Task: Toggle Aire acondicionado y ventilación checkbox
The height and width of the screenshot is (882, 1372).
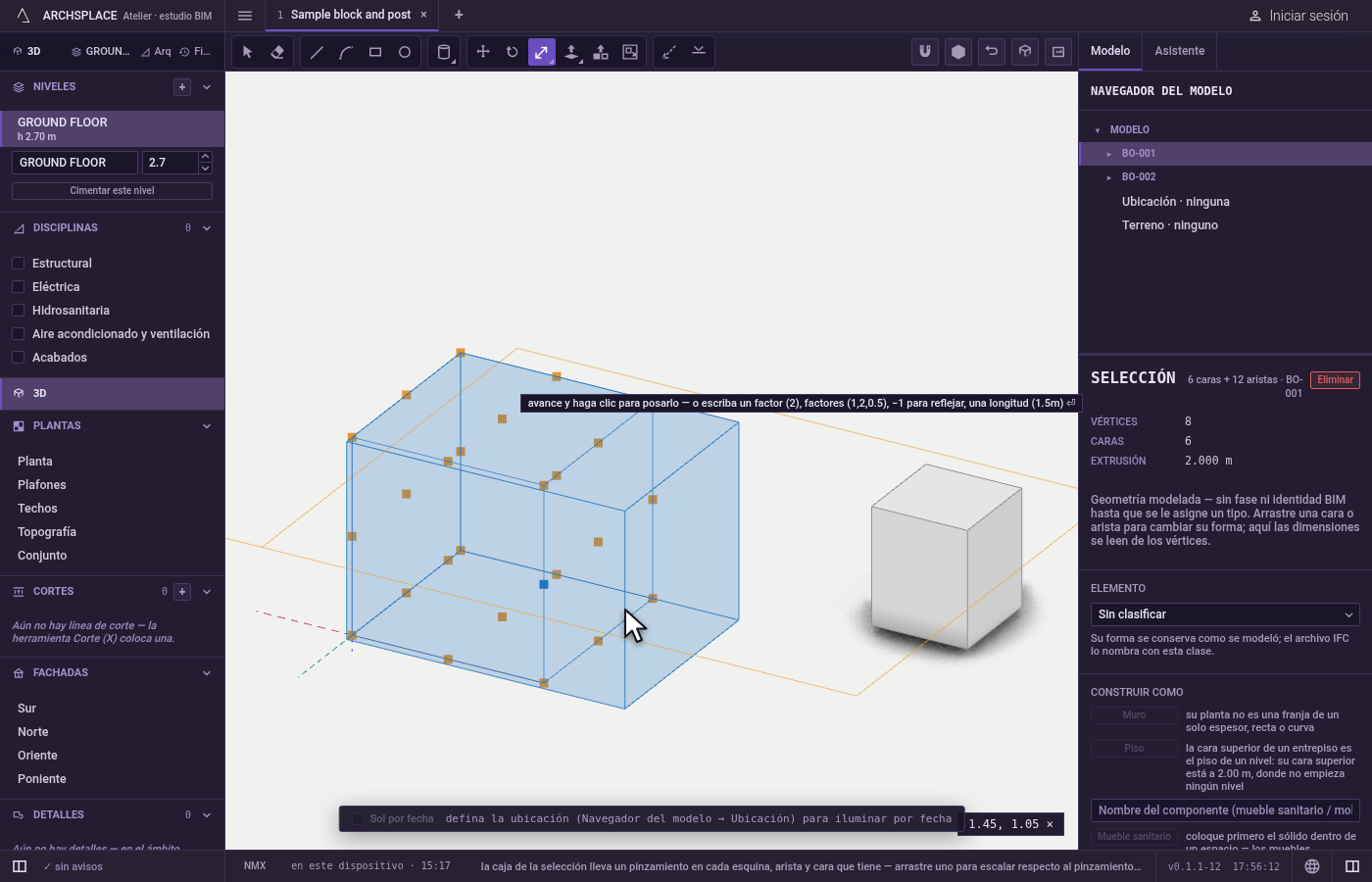Action: (18, 334)
